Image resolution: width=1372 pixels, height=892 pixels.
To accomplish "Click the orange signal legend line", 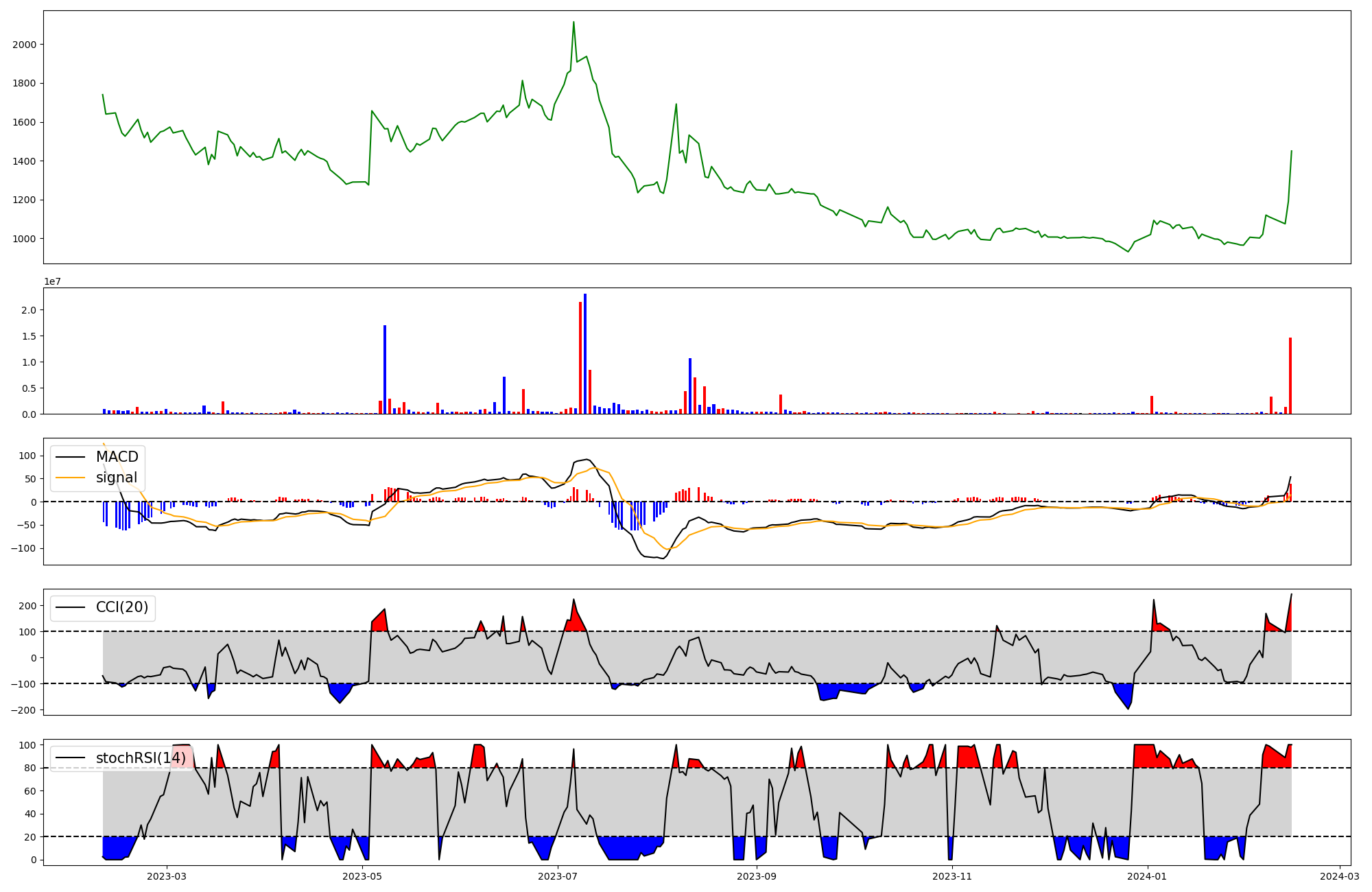I will pyautogui.click(x=71, y=478).
